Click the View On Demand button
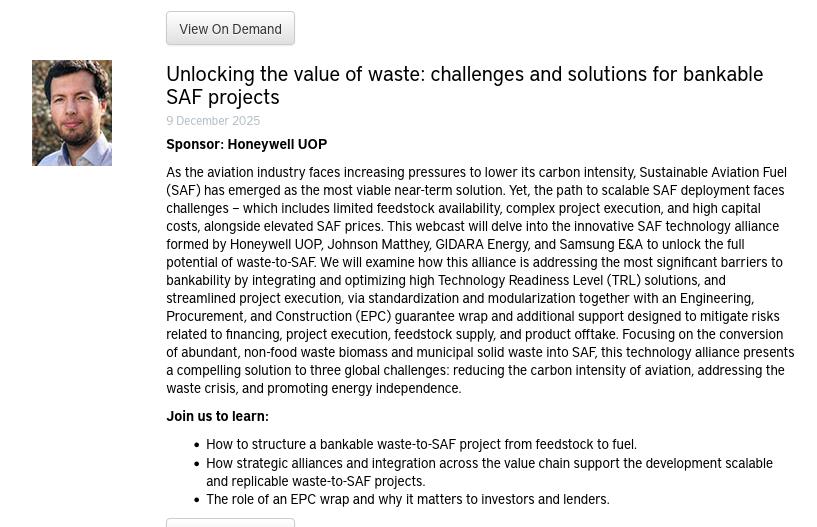This screenshot has height=527, width=817. [230, 29]
